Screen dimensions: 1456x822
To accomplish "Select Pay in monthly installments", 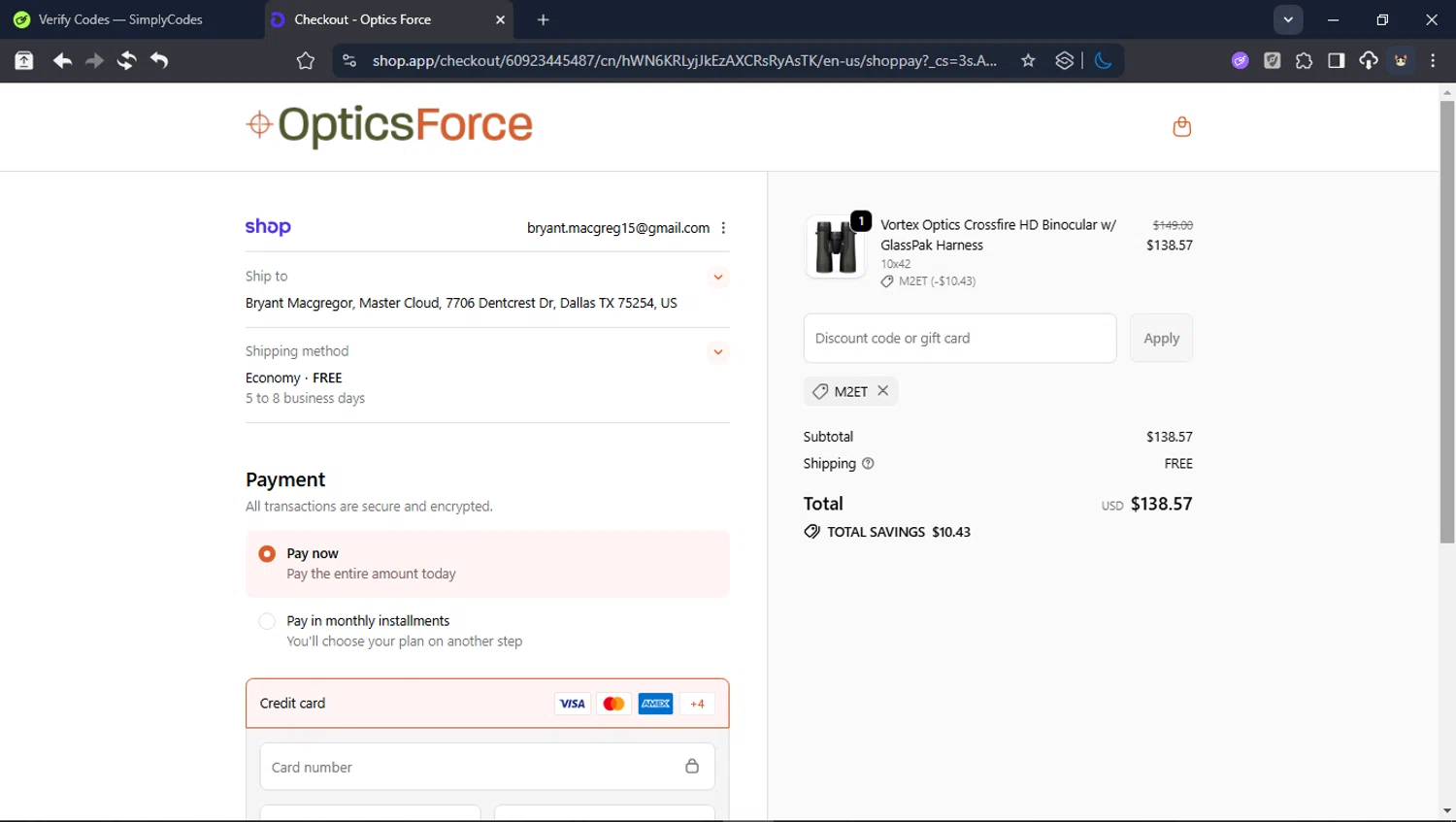I will (x=267, y=621).
